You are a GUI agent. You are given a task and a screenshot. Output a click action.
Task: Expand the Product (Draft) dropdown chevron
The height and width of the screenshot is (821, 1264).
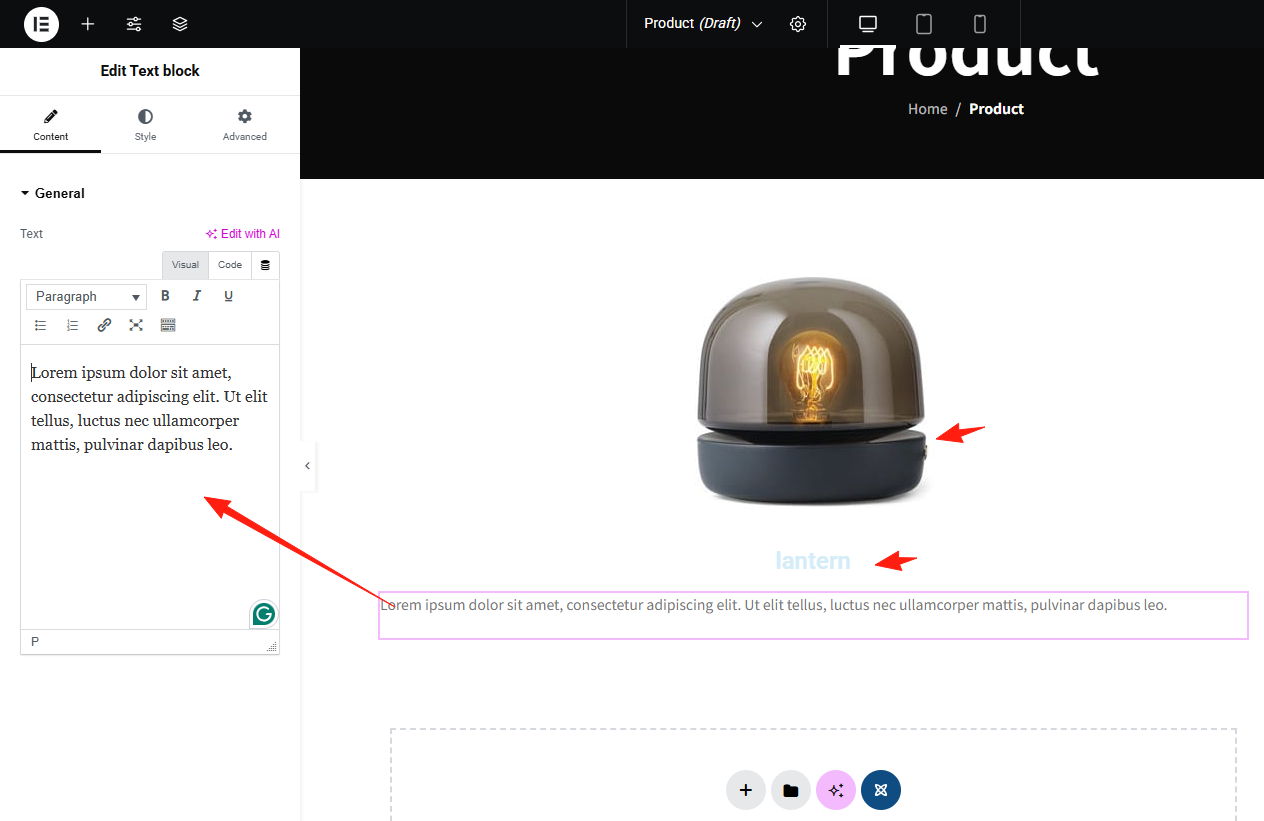pos(757,24)
